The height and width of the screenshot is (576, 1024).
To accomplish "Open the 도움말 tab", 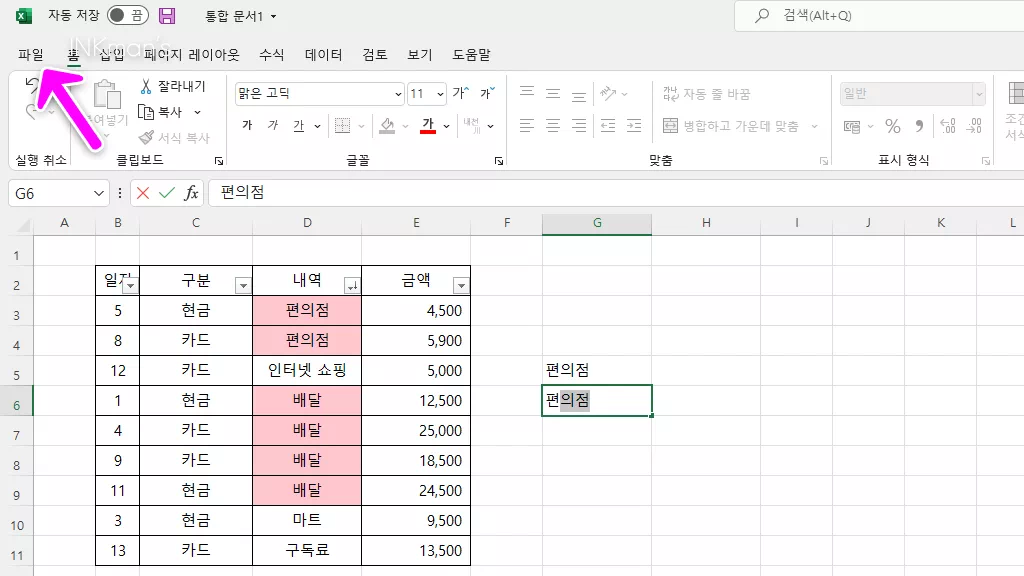I will (472, 55).
